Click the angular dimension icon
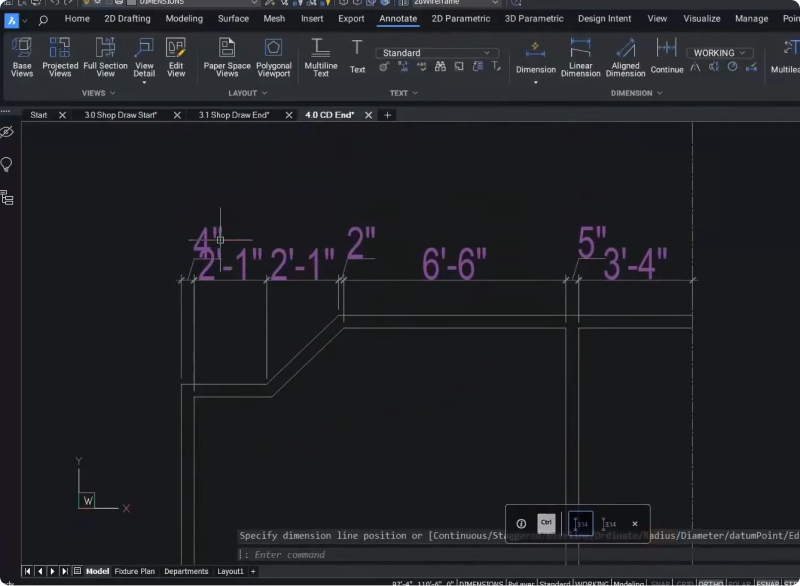Image resolution: width=800 pixels, height=586 pixels. (x=695, y=67)
